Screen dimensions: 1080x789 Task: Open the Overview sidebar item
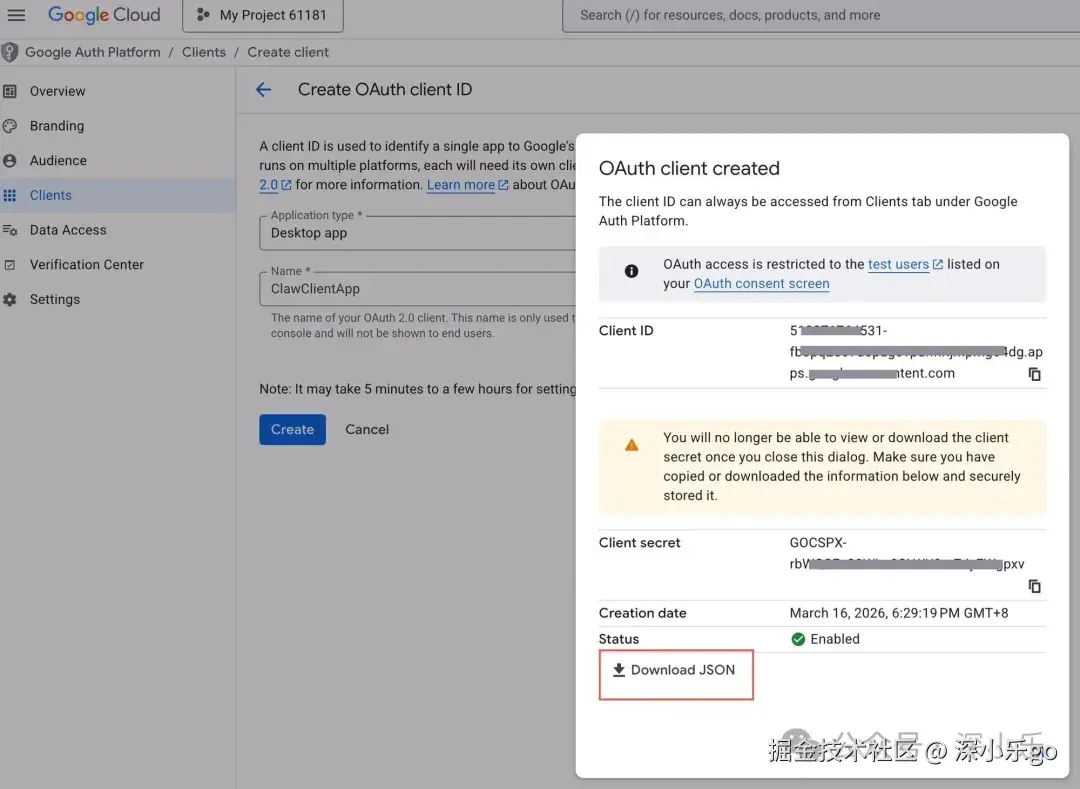(x=118, y=91)
